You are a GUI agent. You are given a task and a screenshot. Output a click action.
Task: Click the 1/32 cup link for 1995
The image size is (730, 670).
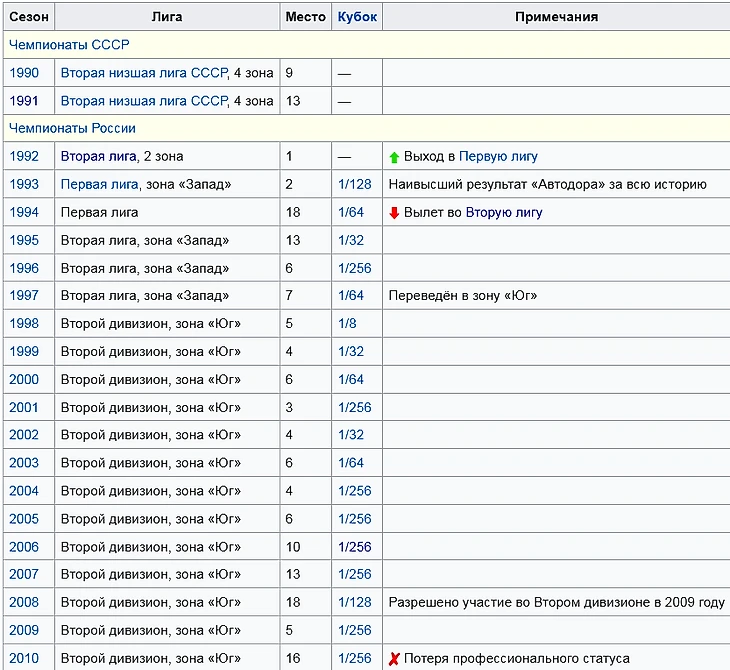(x=351, y=240)
